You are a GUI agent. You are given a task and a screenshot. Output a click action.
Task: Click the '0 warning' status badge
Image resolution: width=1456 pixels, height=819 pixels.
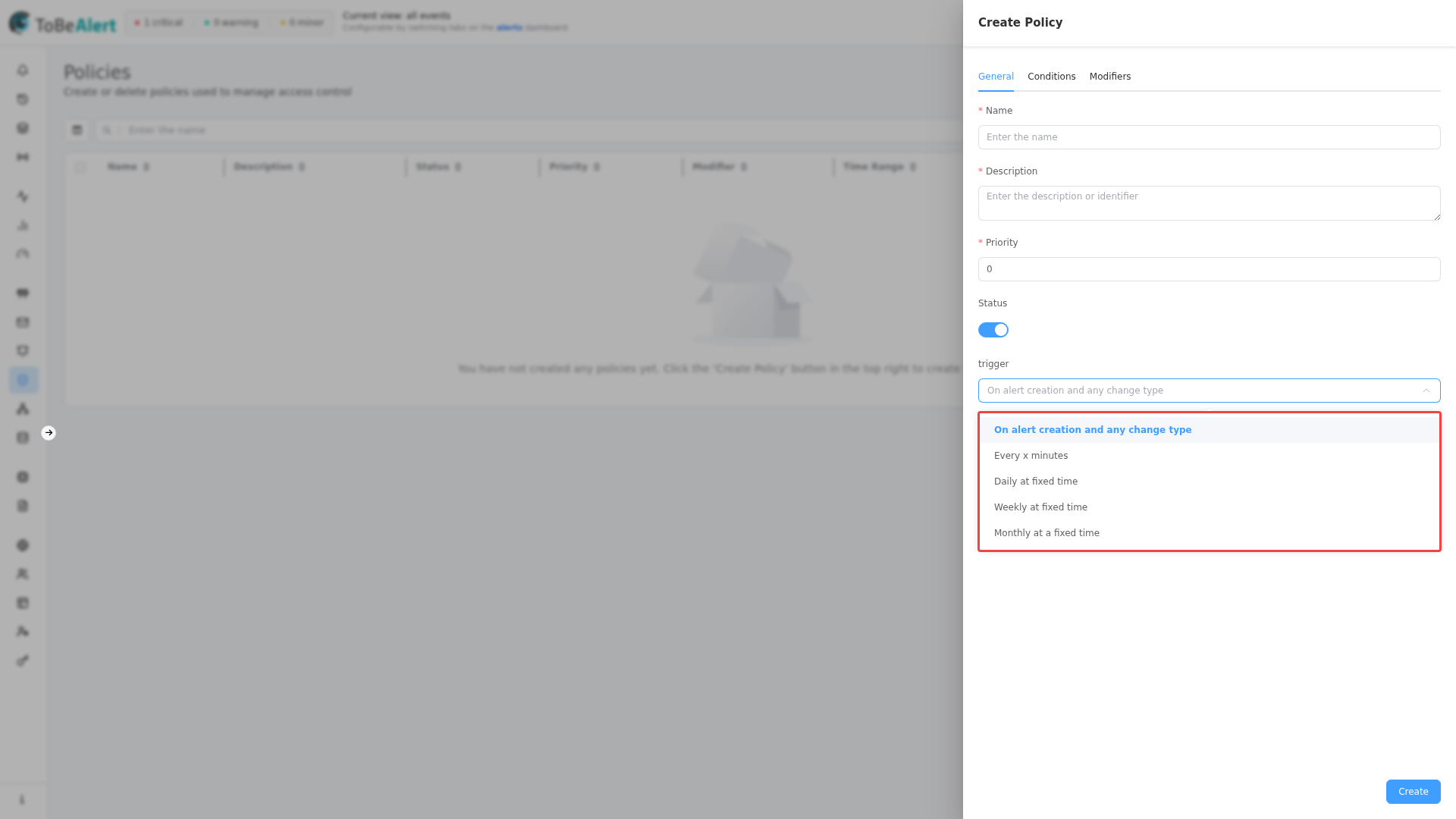(x=231, y=23)
